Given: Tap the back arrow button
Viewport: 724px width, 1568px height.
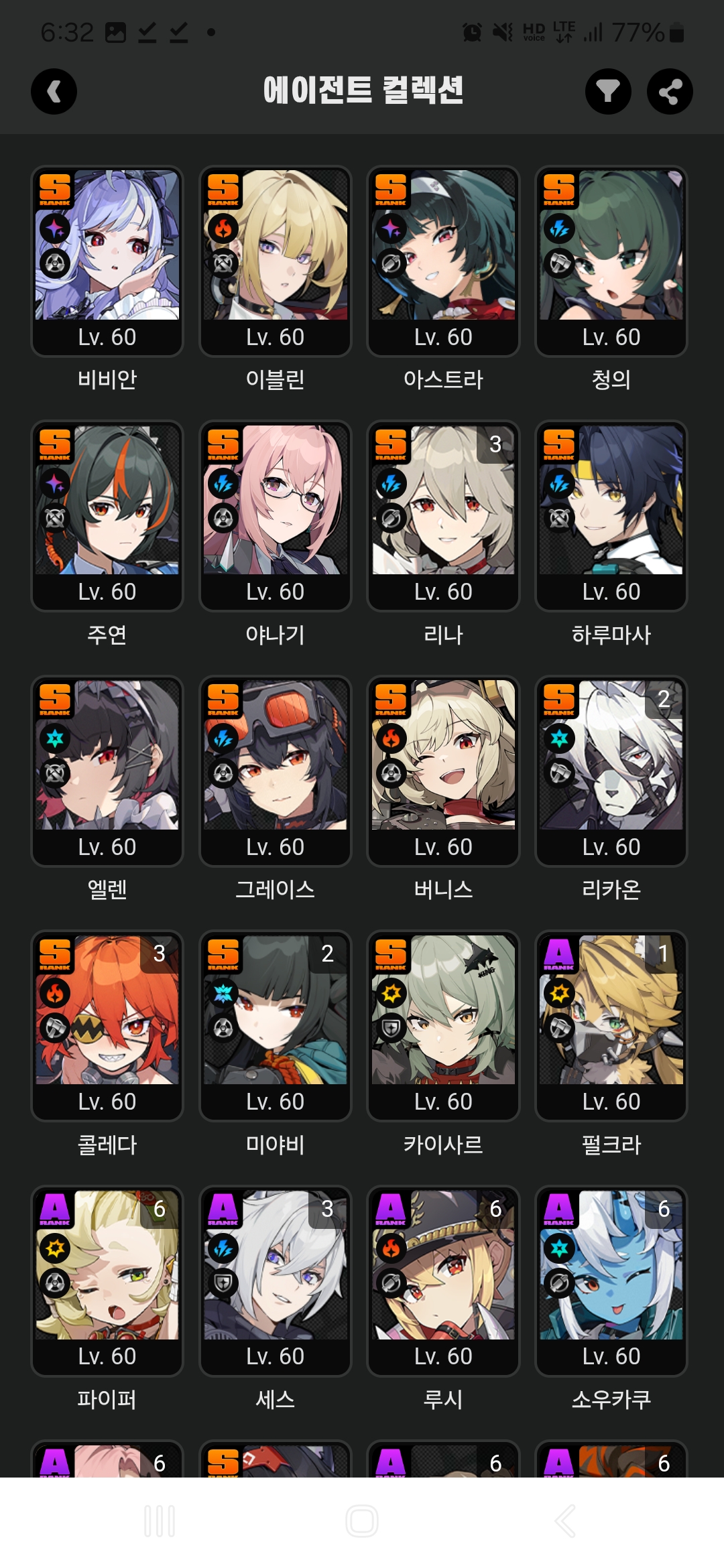Looking at the screenshot, I should 54,91.
